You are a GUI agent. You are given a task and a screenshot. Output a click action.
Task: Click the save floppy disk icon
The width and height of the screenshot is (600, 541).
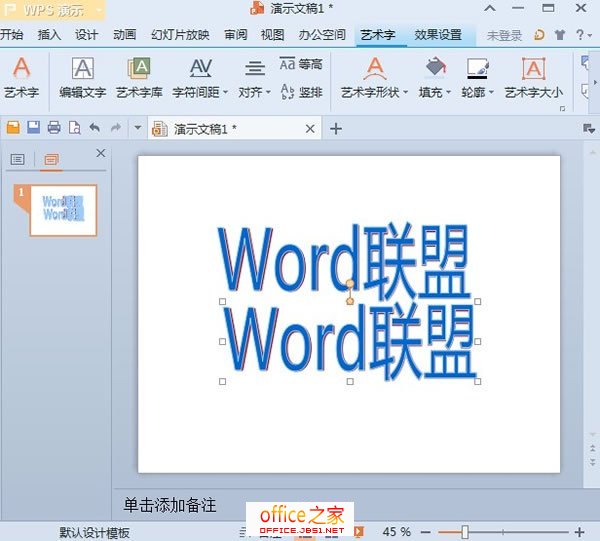pyautogui.click(x=34, y=127)
